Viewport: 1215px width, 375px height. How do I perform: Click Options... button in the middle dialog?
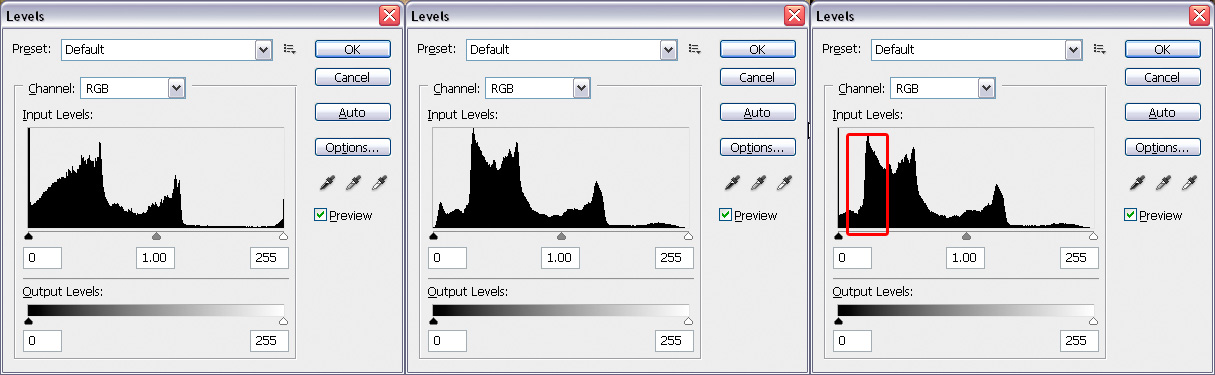coord(757,148)
